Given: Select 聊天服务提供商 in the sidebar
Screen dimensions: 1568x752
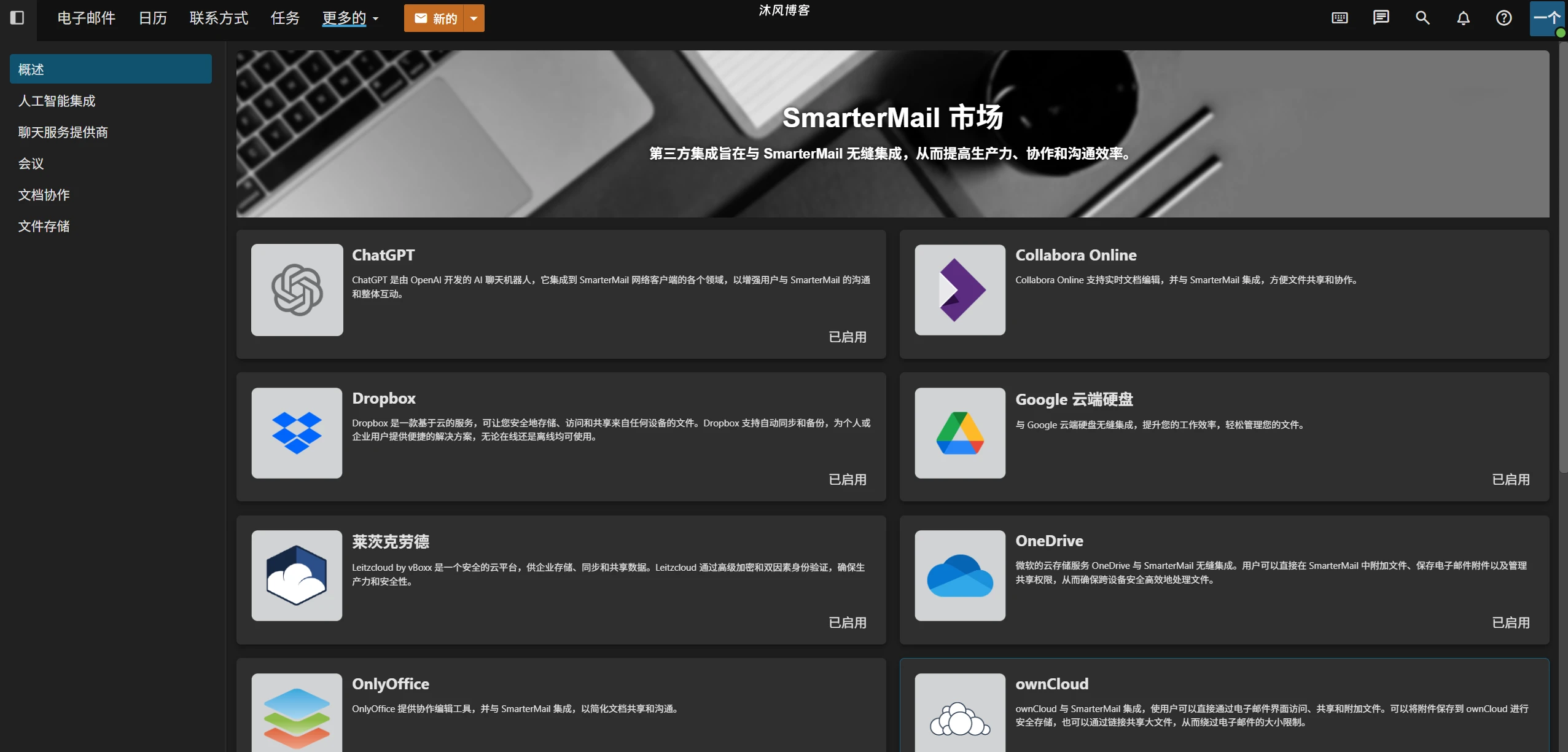Looking at the screenshot, I should click(x=111, y=131).
